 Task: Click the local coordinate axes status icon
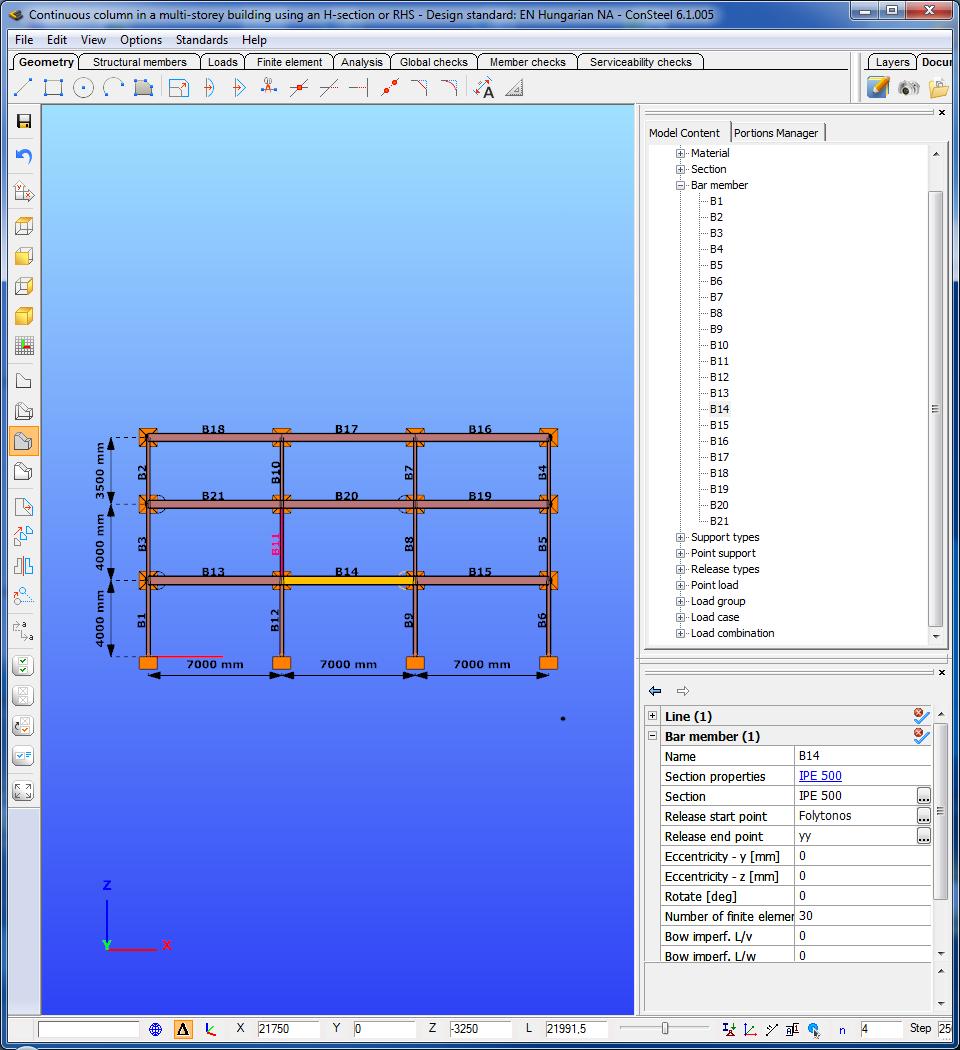point(211,1029)
